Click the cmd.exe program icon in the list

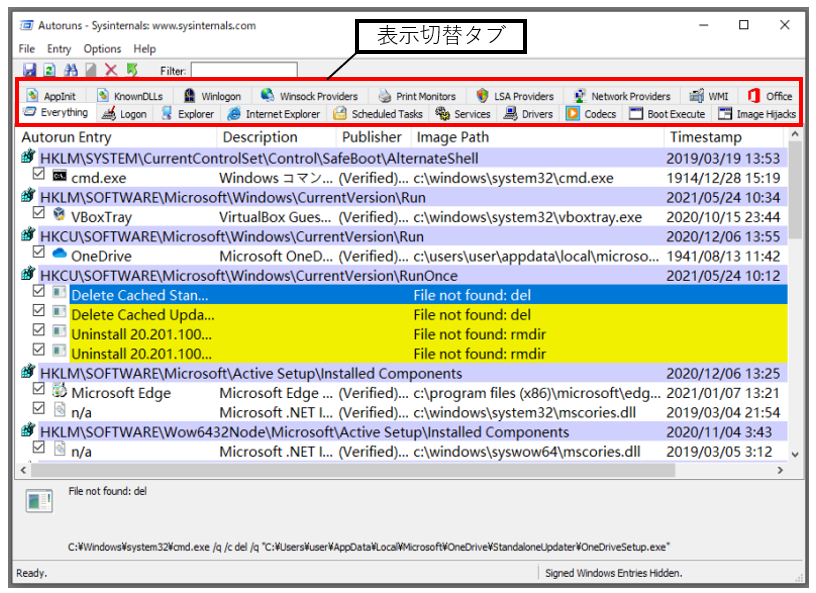pyautogui.click(x=59, y=176)
